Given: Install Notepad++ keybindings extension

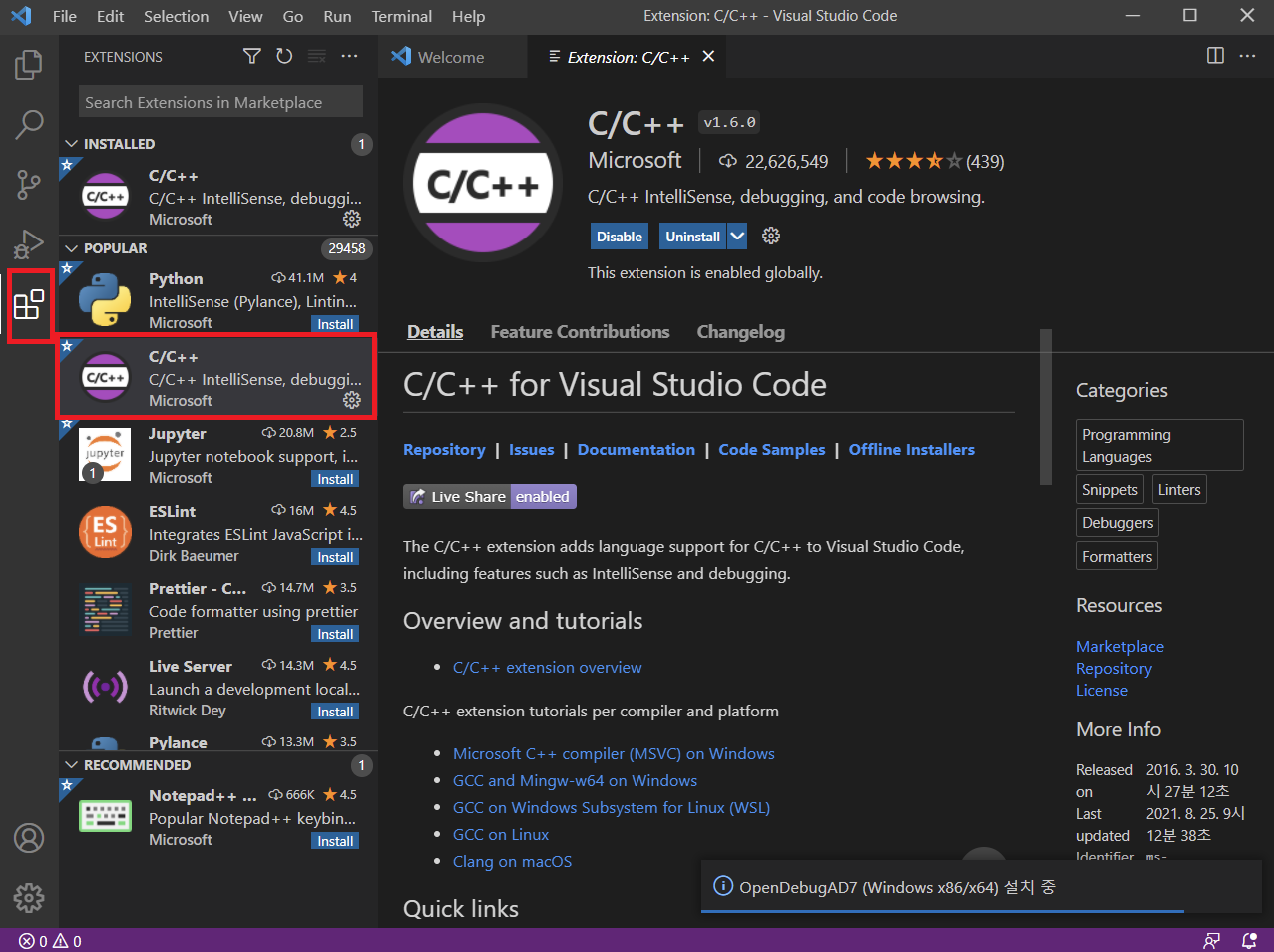Looking at the screenshot, I should coord(335,841).
